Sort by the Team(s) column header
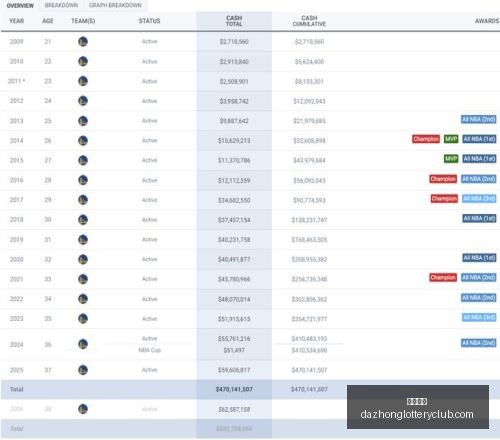The width and height of the screenshot is (500, 440). click(83, 21)
